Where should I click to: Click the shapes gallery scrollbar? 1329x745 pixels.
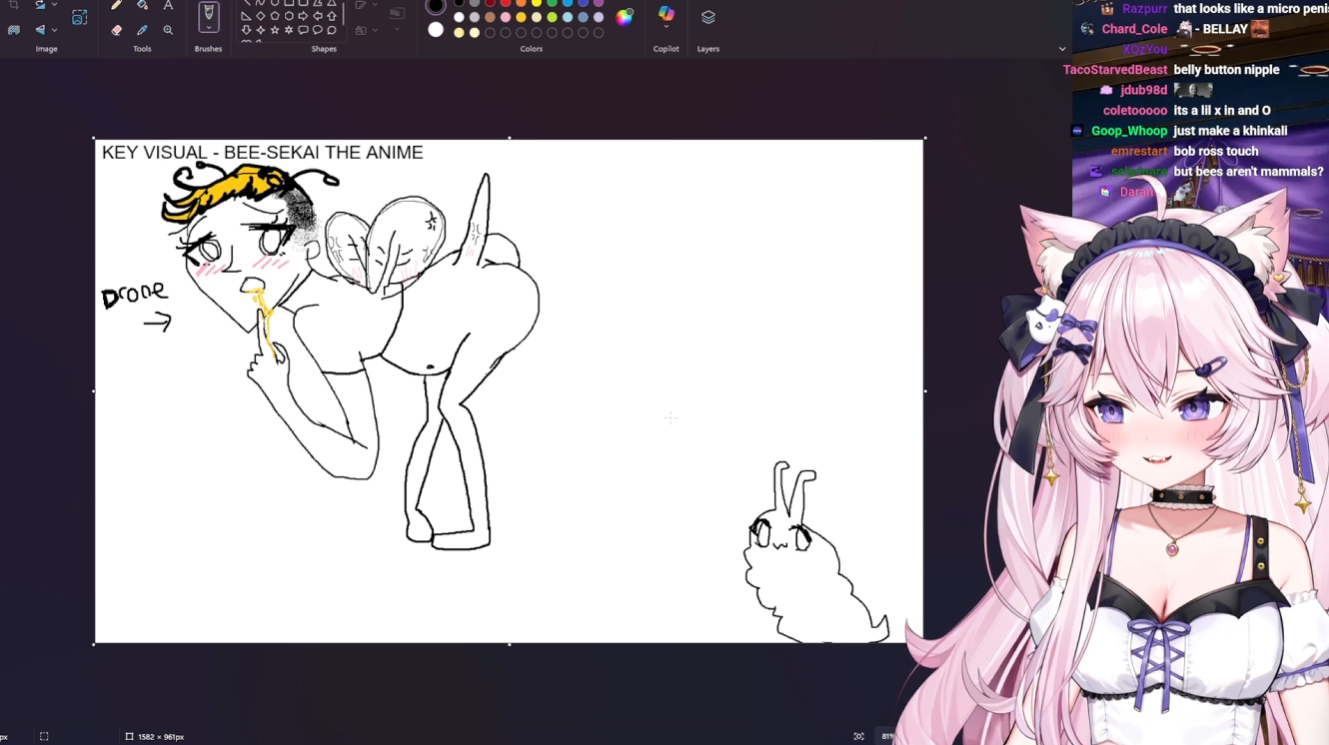tap(344, 14)
